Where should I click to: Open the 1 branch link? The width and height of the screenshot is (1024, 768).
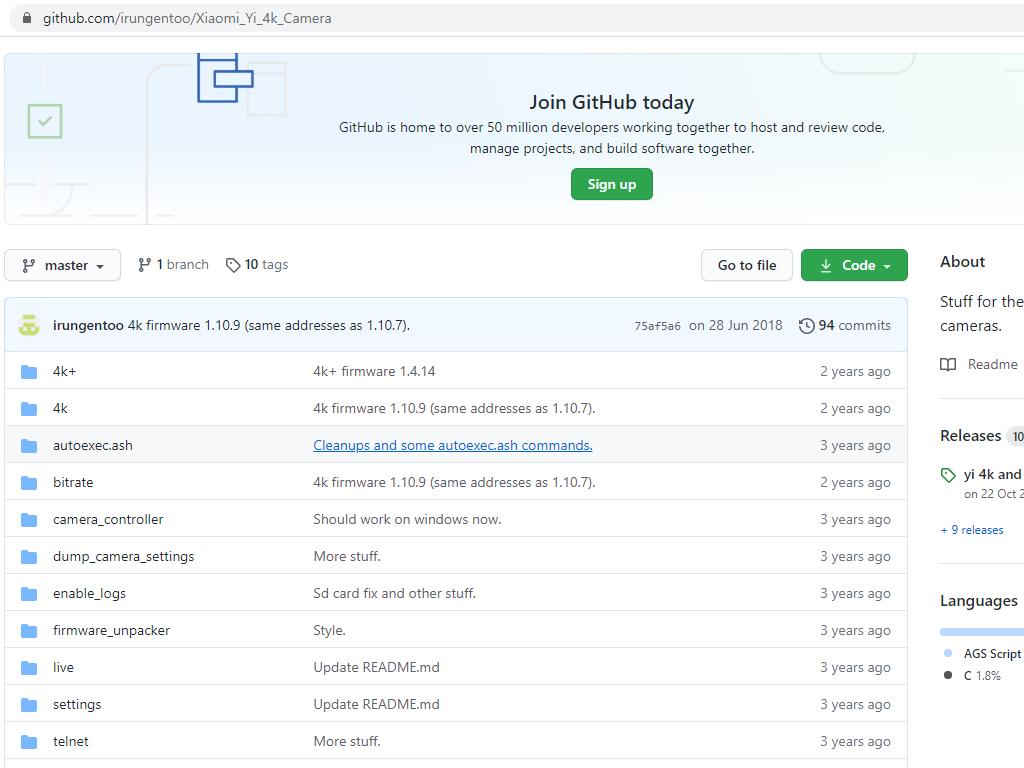(x=174, y=264)
